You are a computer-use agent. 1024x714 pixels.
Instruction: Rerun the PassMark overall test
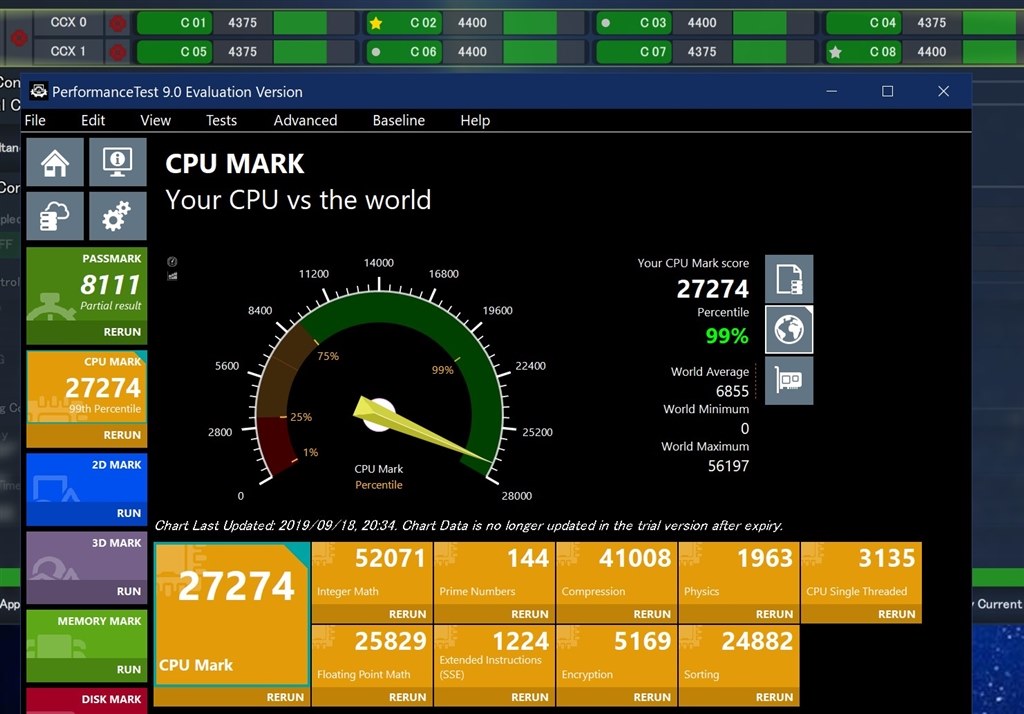(122, 332)
